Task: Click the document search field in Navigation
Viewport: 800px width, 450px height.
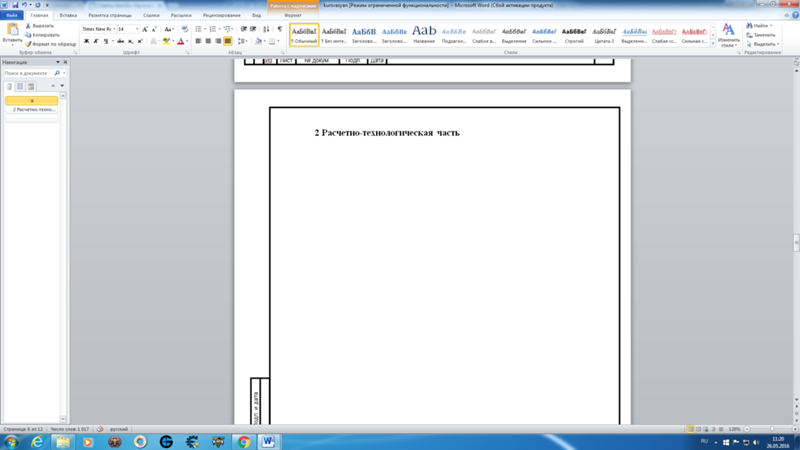Action: pos(30,73)
